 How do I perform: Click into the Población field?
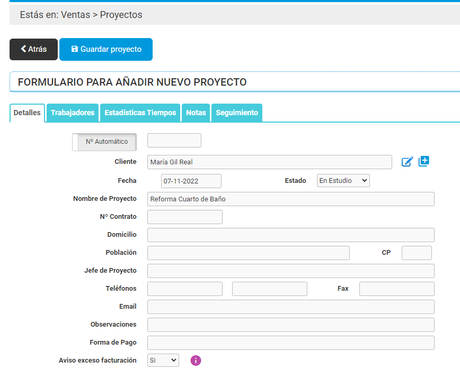pos(249,253)
